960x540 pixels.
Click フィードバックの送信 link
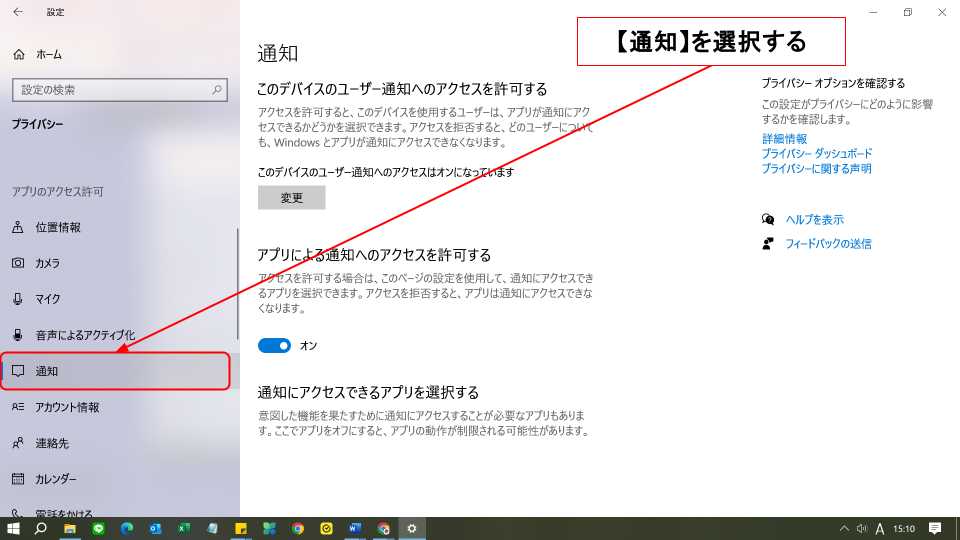point(828,244)
